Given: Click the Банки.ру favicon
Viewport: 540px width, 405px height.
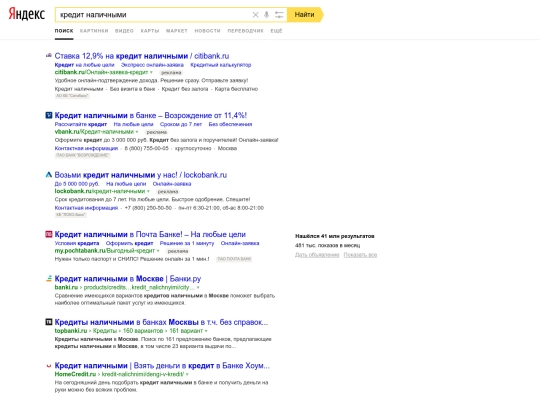Looking at the screenshot, I should 49,278.
